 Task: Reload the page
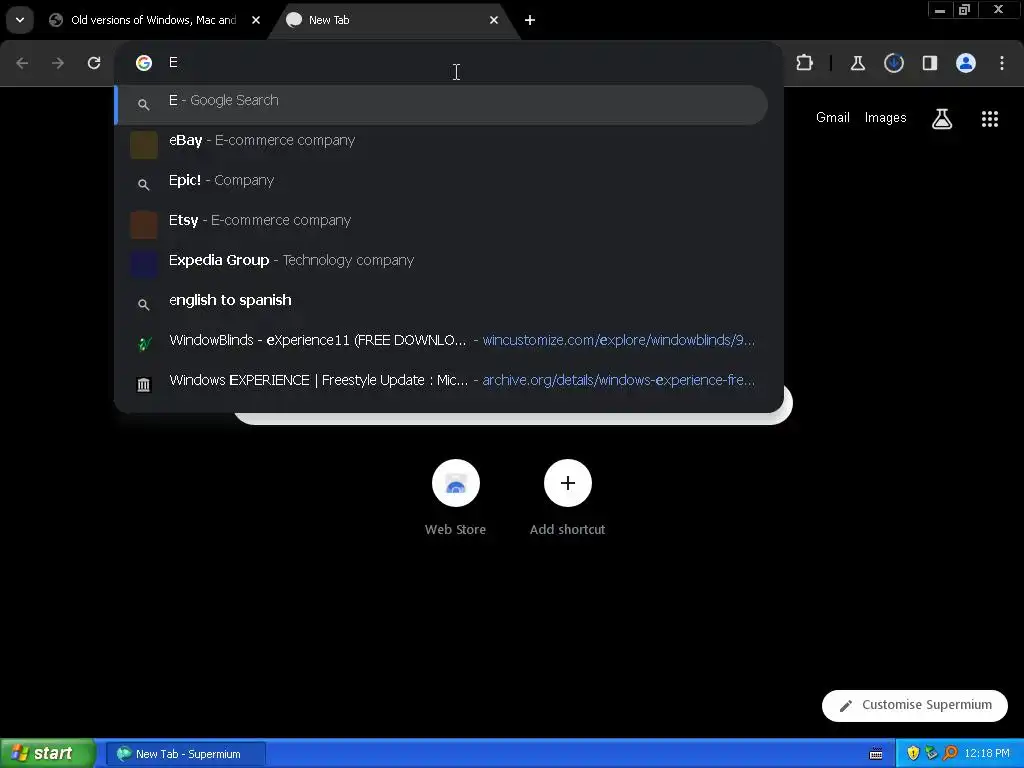coord(94,63)
